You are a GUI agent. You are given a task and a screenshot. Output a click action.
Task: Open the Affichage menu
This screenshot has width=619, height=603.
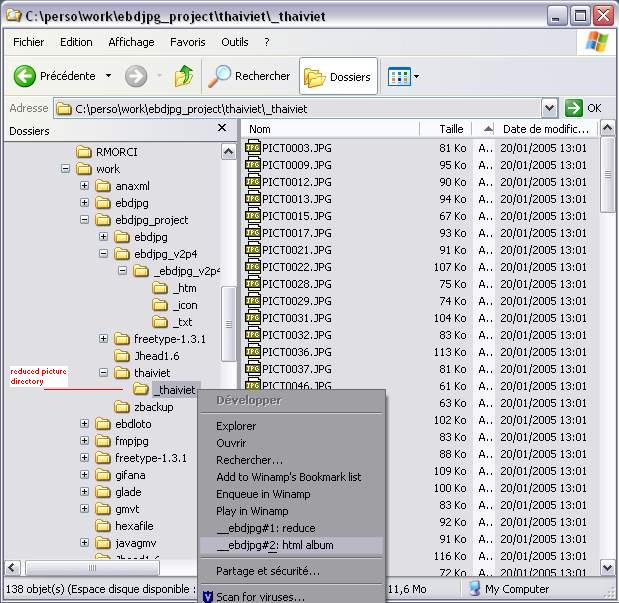pyautogui.click(x=131, y=42)
